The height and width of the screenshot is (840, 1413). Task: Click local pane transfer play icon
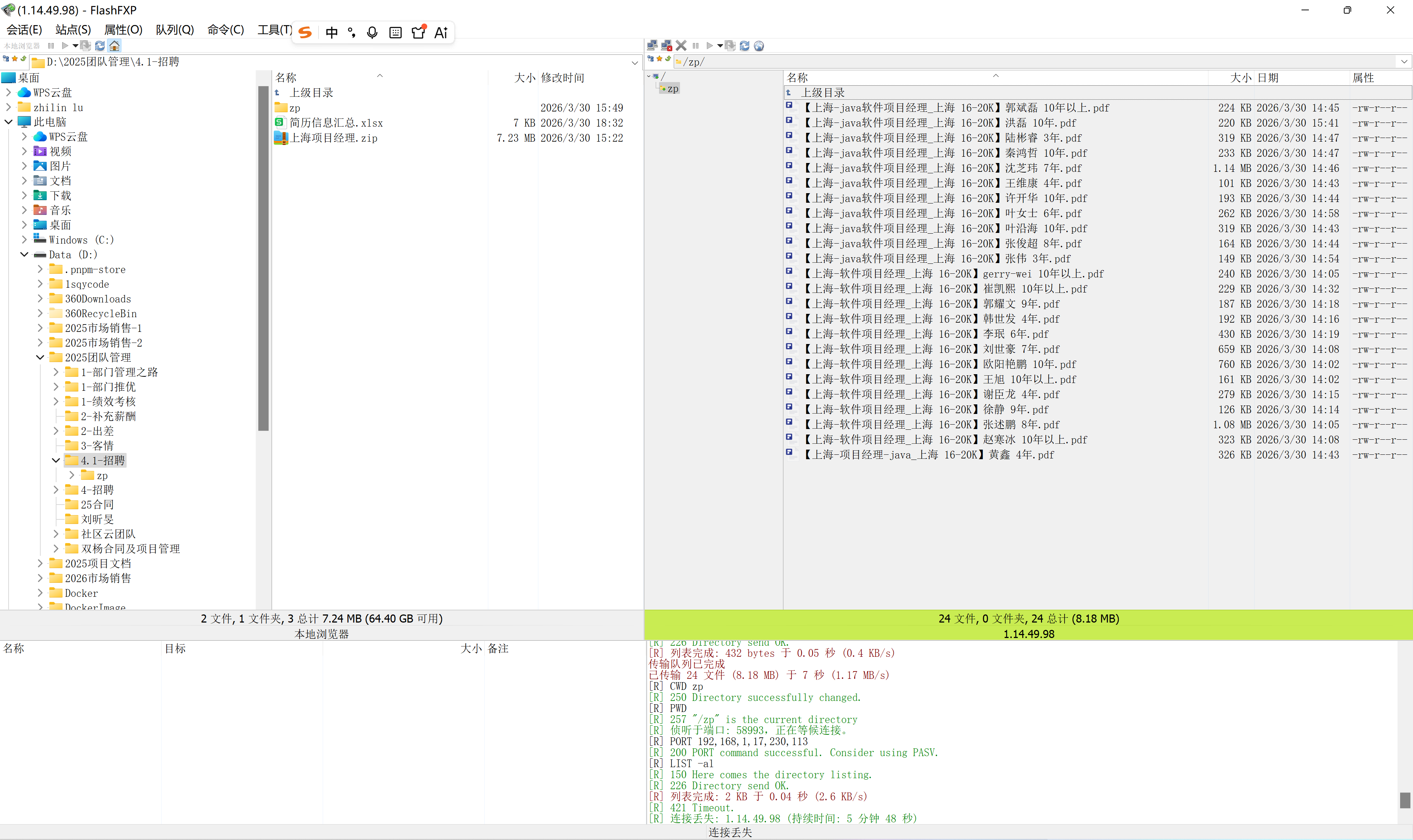[65, 45]
